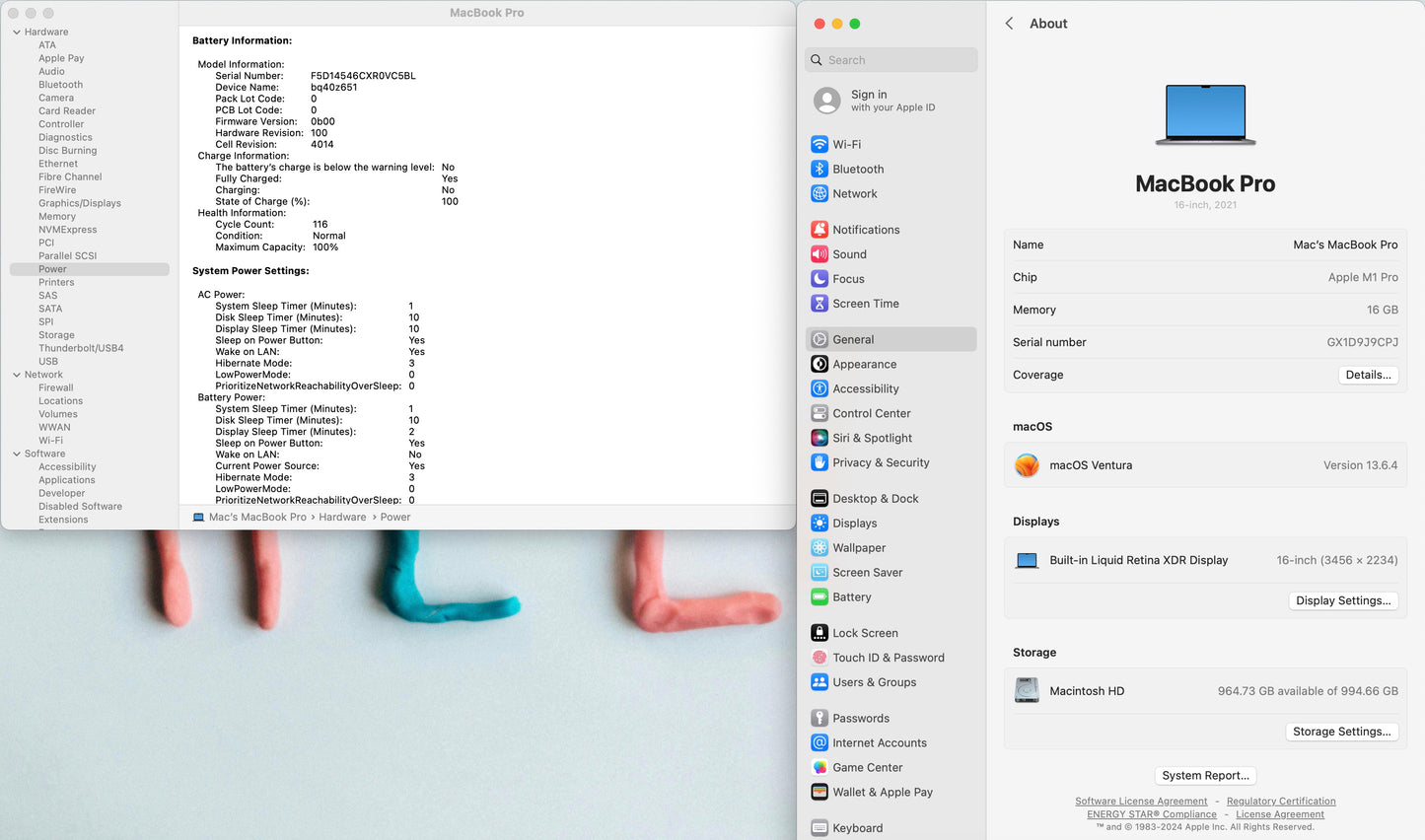
Task: Open Desktop & Dock icon
Action: coord(819,498)
